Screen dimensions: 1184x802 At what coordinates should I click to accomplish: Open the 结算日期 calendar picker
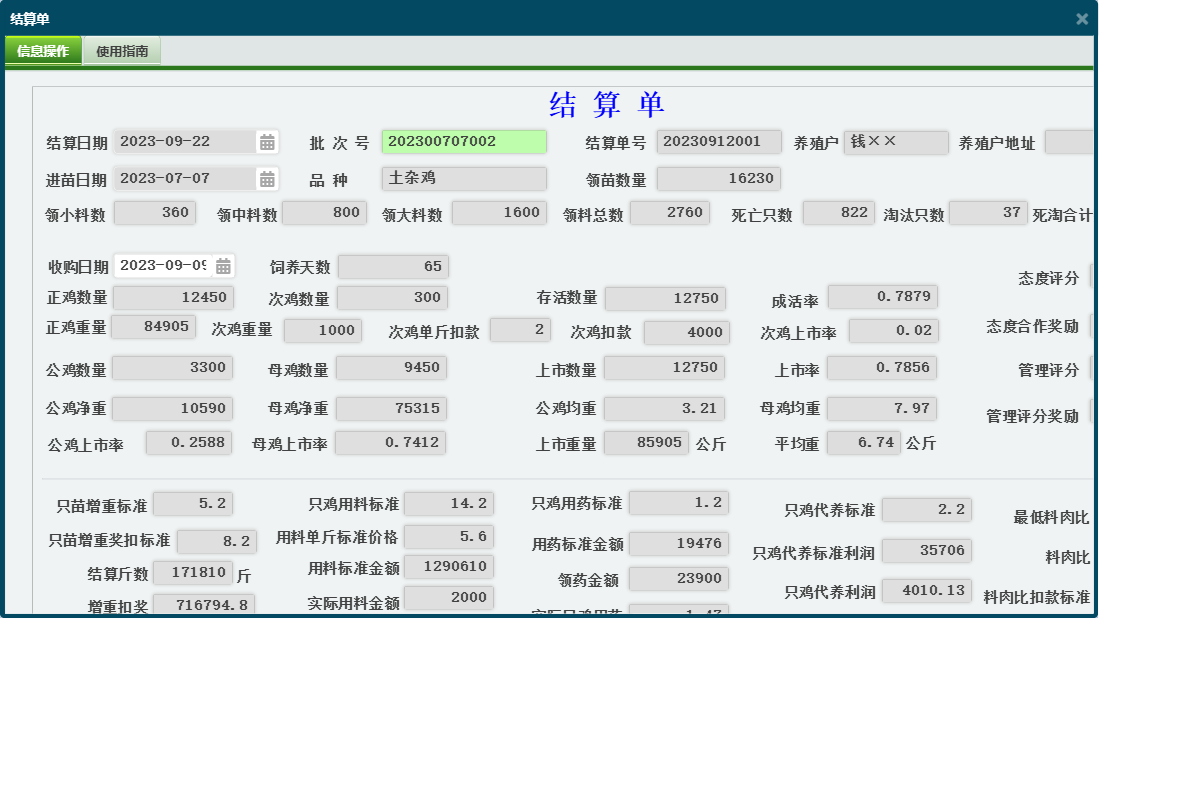(x=268, y=141)
